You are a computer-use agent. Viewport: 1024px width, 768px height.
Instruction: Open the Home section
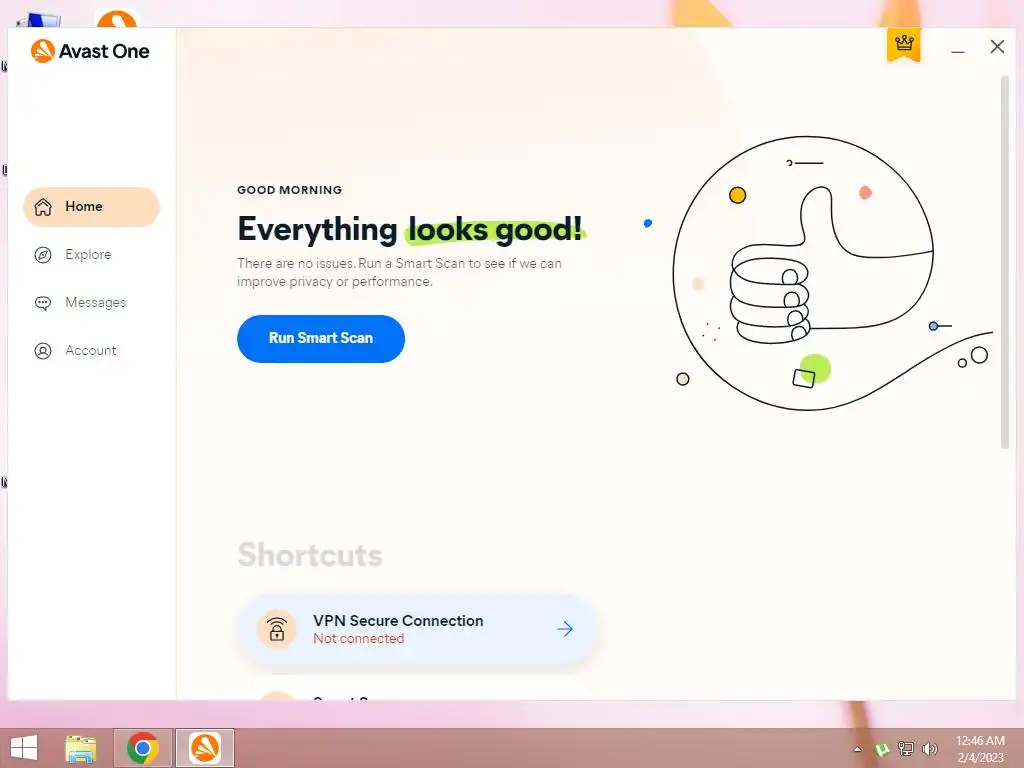pos(91,207)
